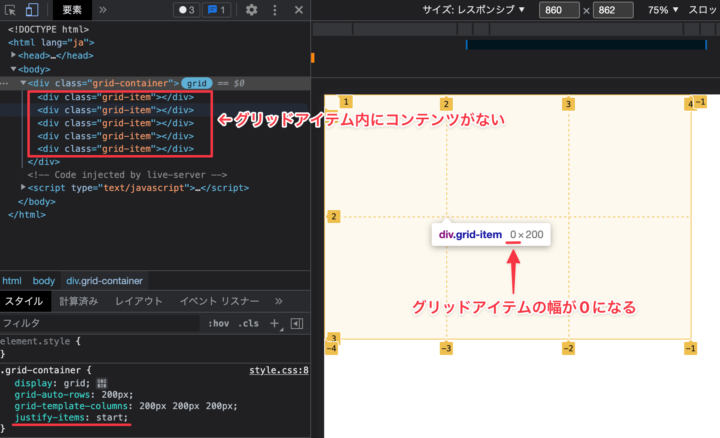Click html in the breadcrumb bar
720x438 pixels.
click(x=12, y=281)
